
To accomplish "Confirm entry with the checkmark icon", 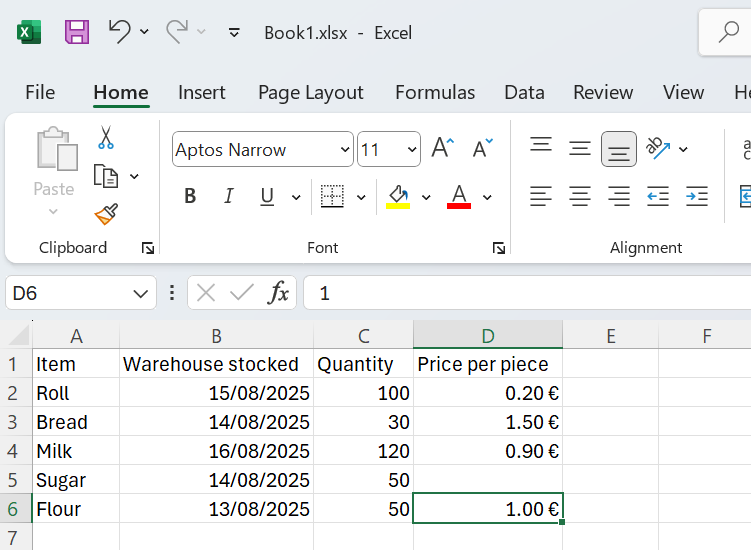I will [242, 292].
